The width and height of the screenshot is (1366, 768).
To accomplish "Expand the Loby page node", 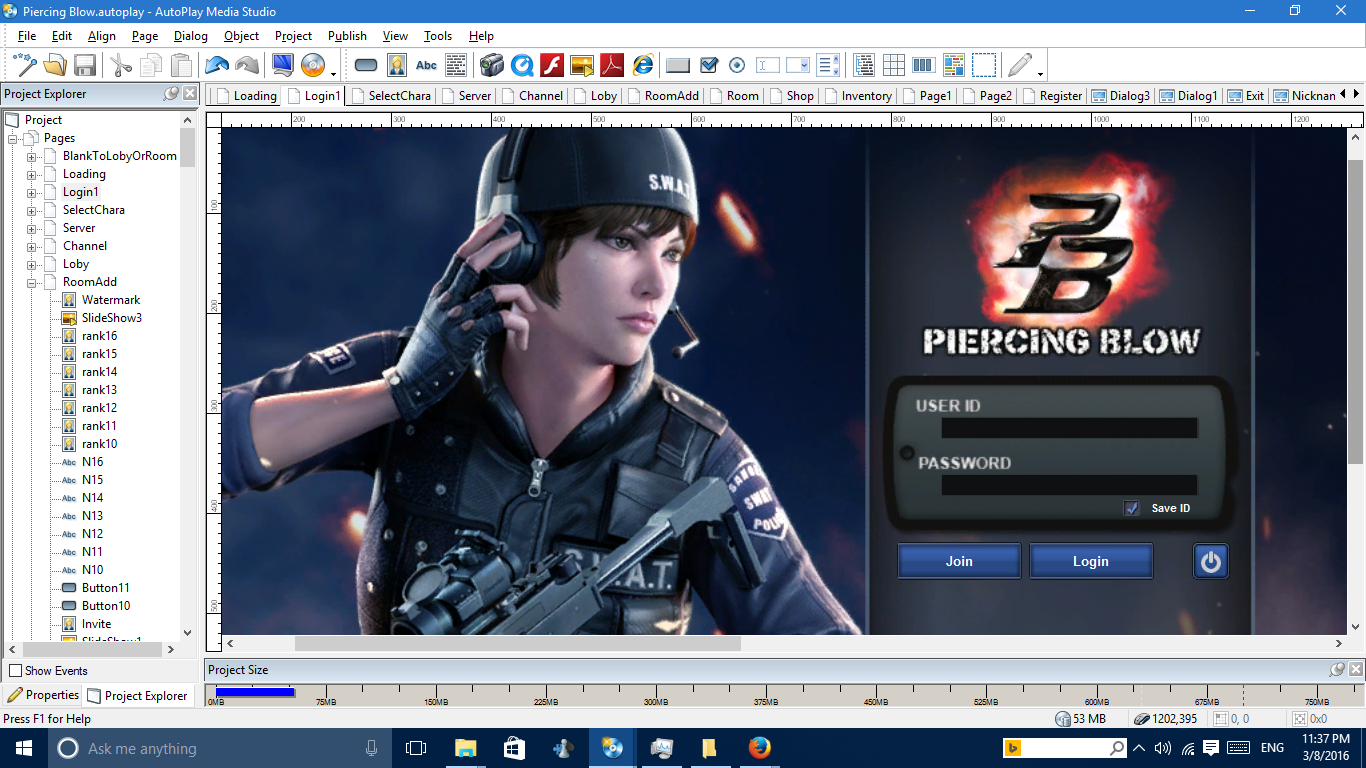I will click(32, 264).
